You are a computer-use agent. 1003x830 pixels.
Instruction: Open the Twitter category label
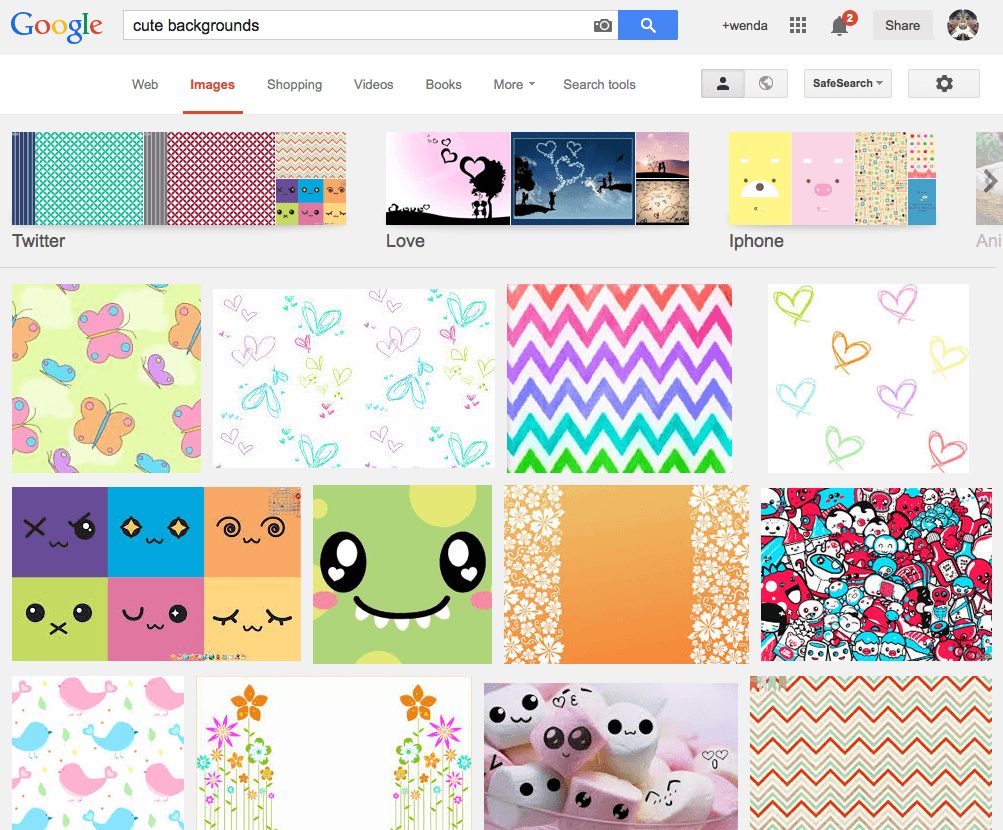(38, 241)
